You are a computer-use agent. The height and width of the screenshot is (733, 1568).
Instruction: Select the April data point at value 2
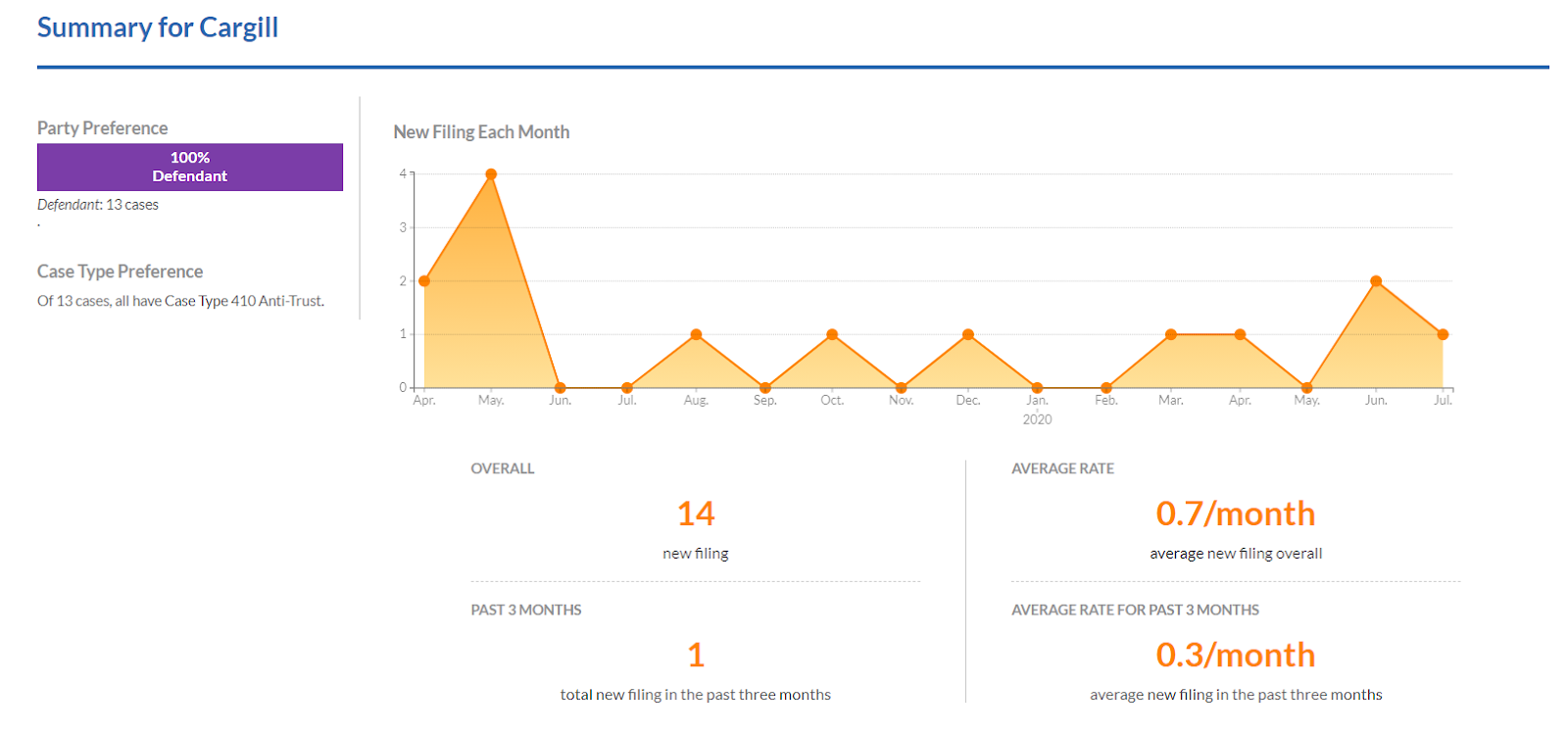(x=424, y=281)
